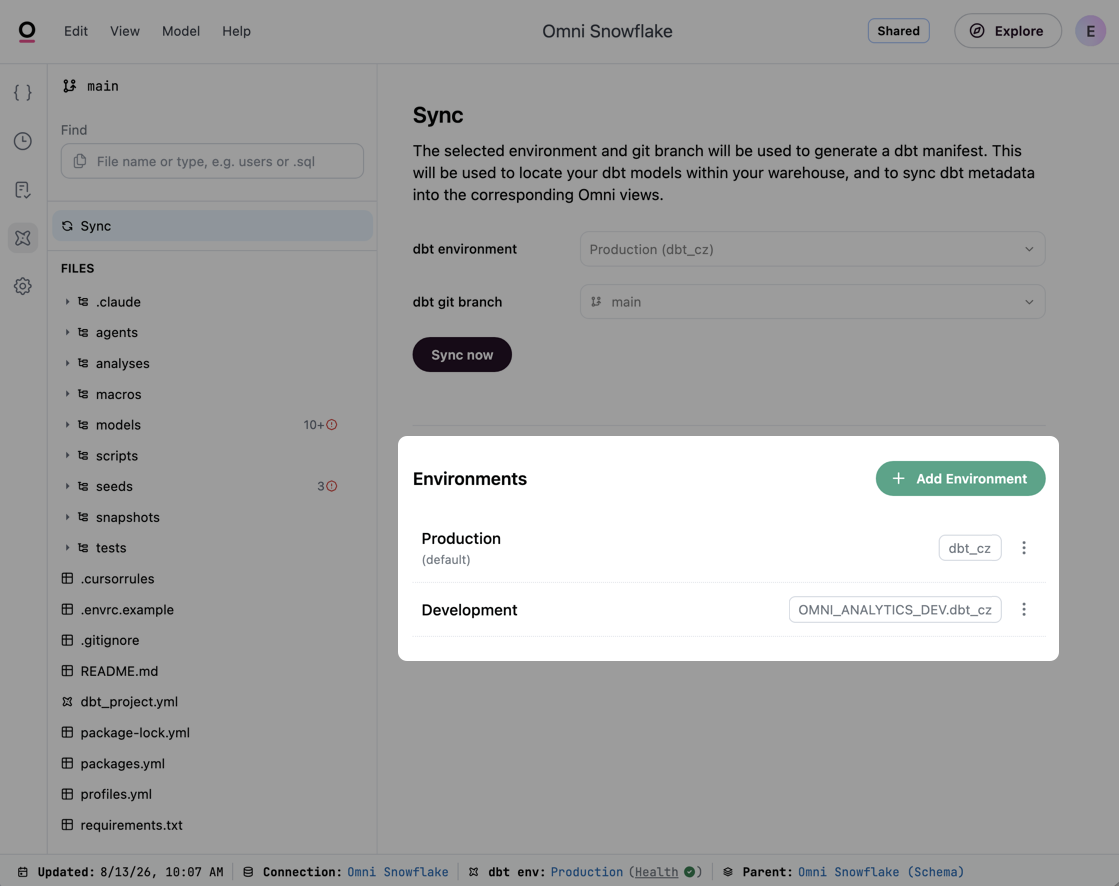This screenshot has width=1119, height=886.
Task: Open the Help menu
Action: (236, 31)
